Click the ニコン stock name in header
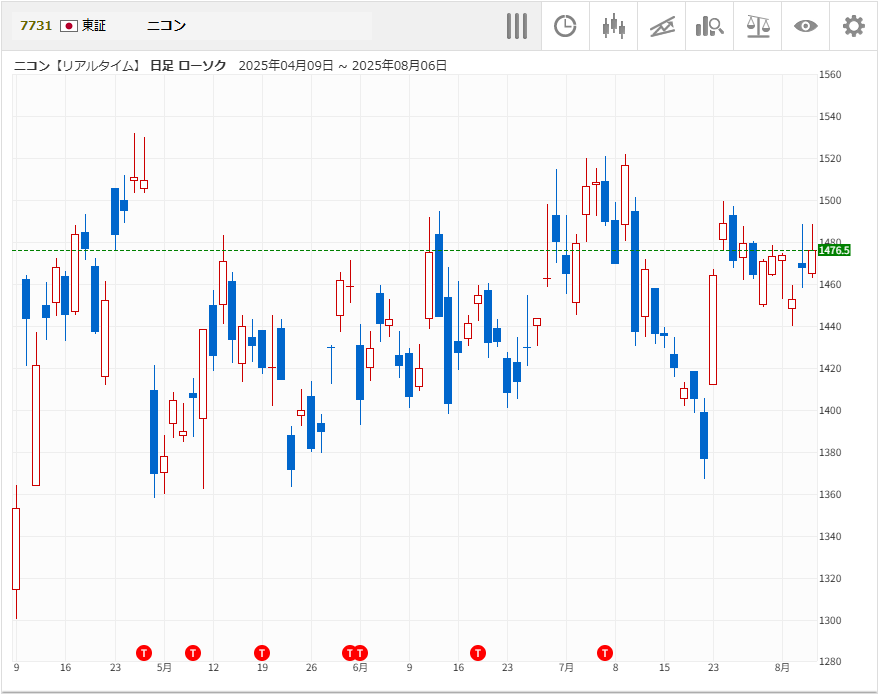Screen dimensions: 880x694 click(166, 26)
